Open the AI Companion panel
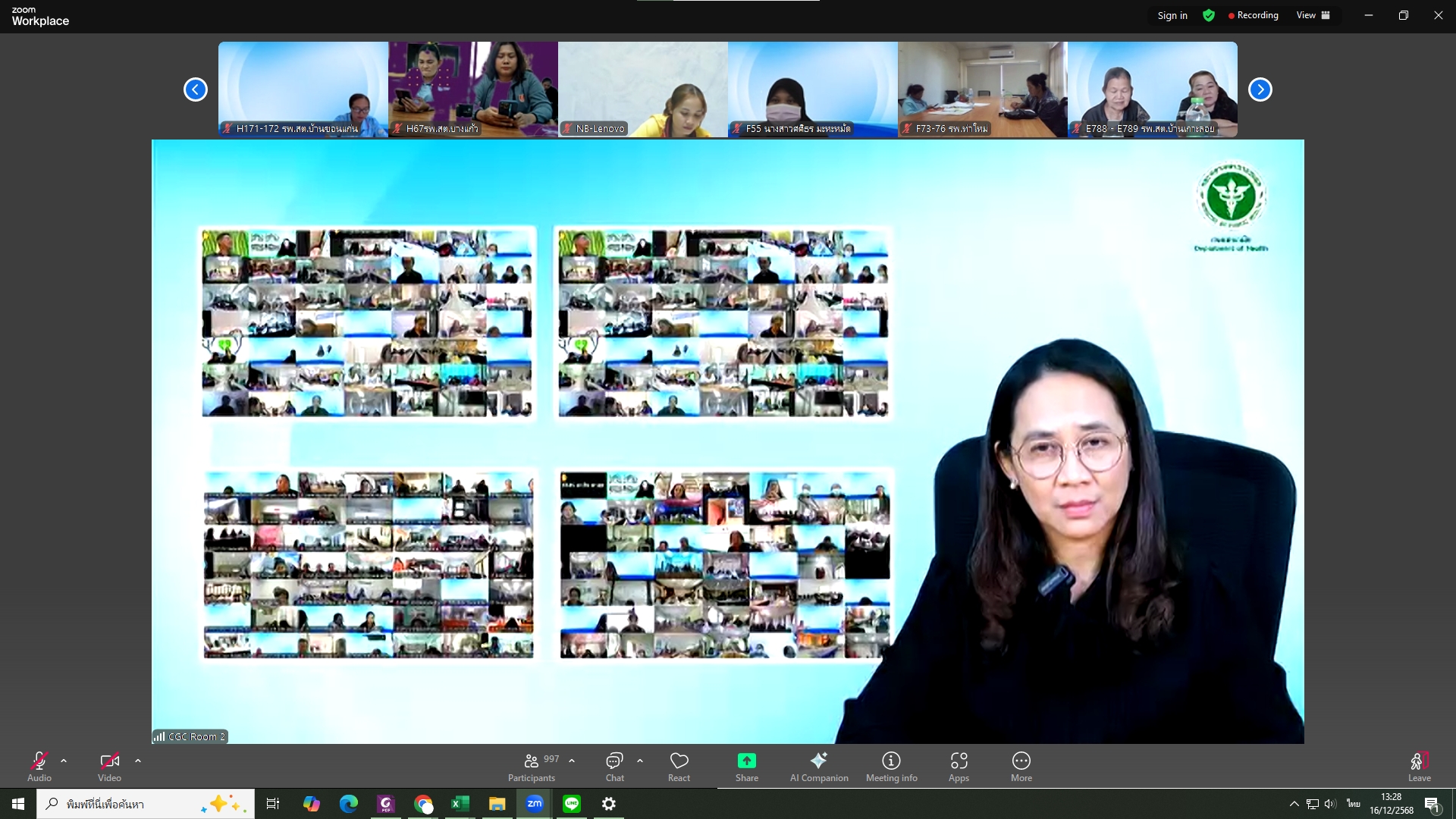This screenshot has width=1456, height=819. click(x=818, y=766)
